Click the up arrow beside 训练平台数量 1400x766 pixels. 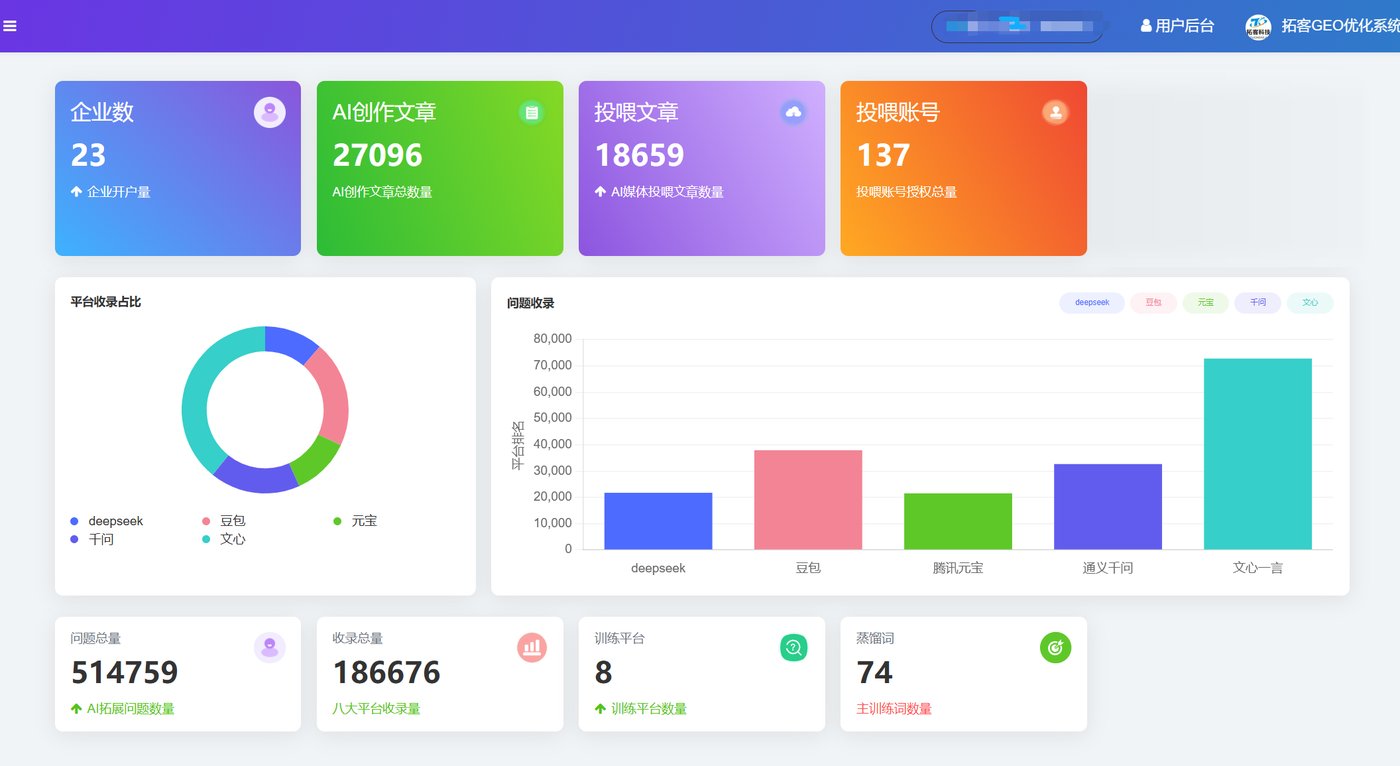[600, 709]
